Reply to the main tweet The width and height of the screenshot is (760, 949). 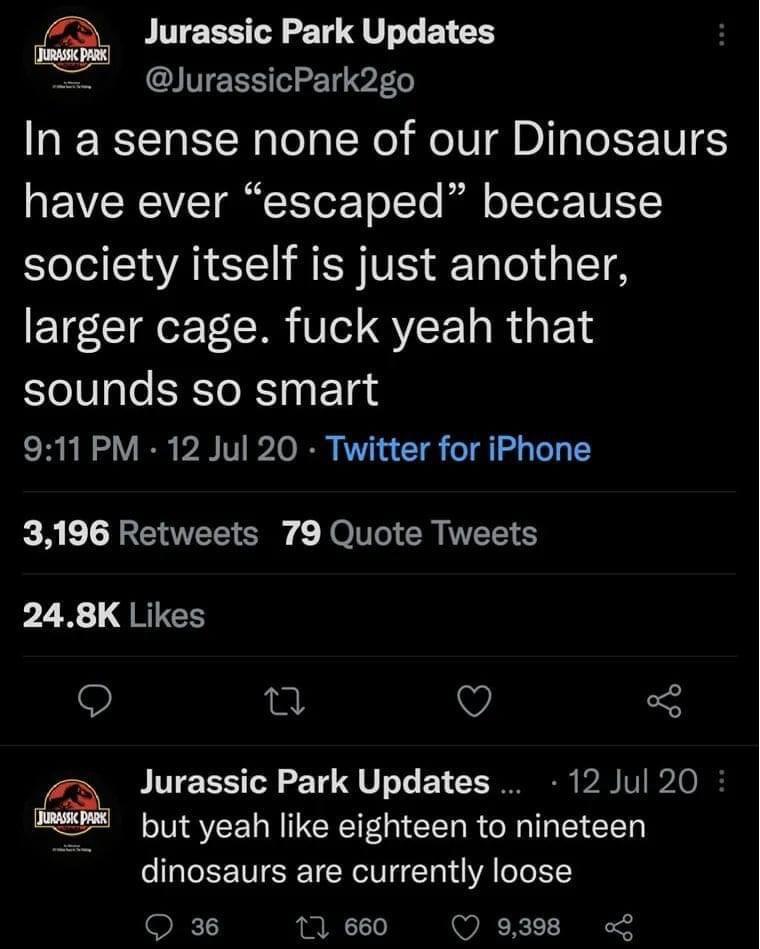coord(96,702)
